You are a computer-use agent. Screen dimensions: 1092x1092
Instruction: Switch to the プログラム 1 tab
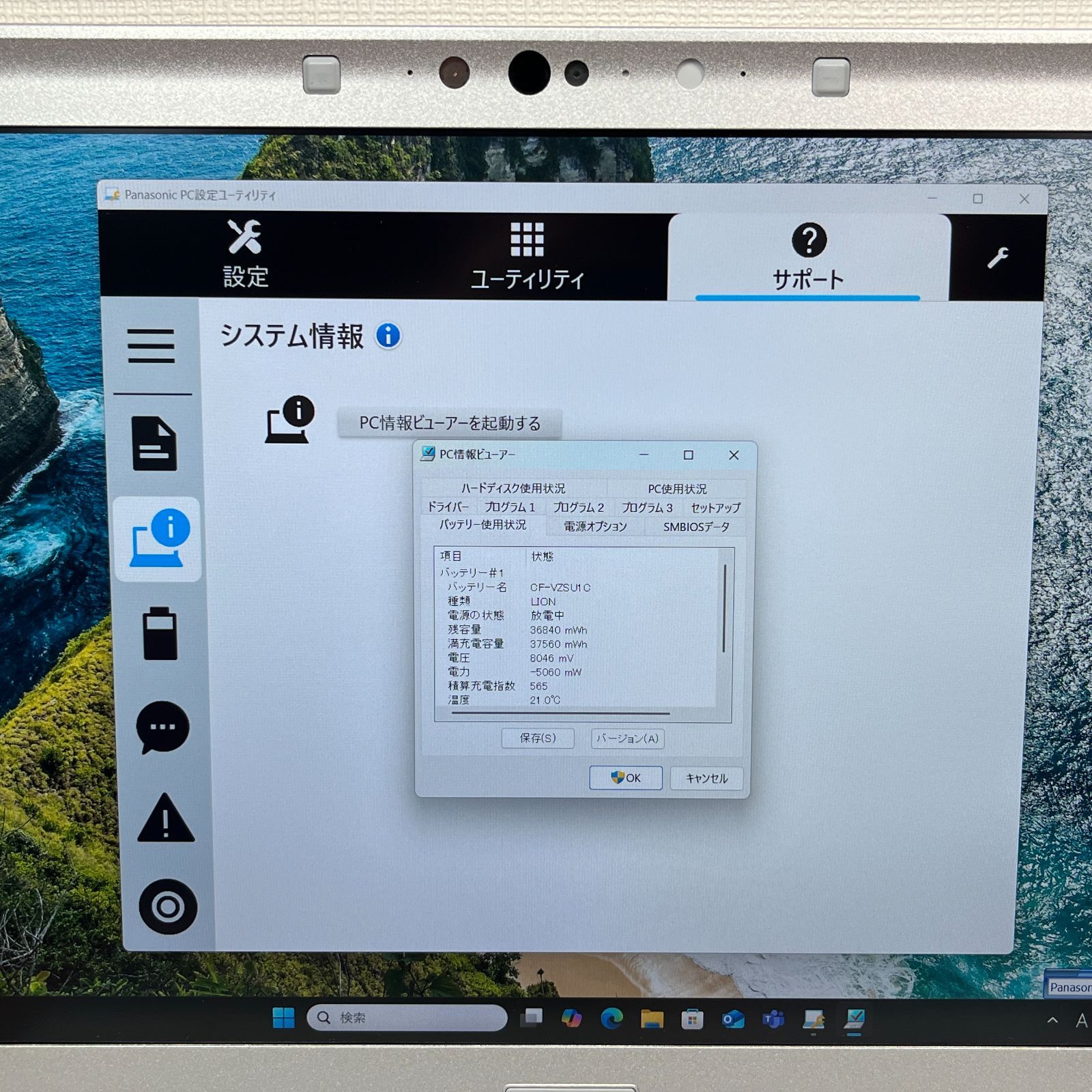[x=510, y=507]
